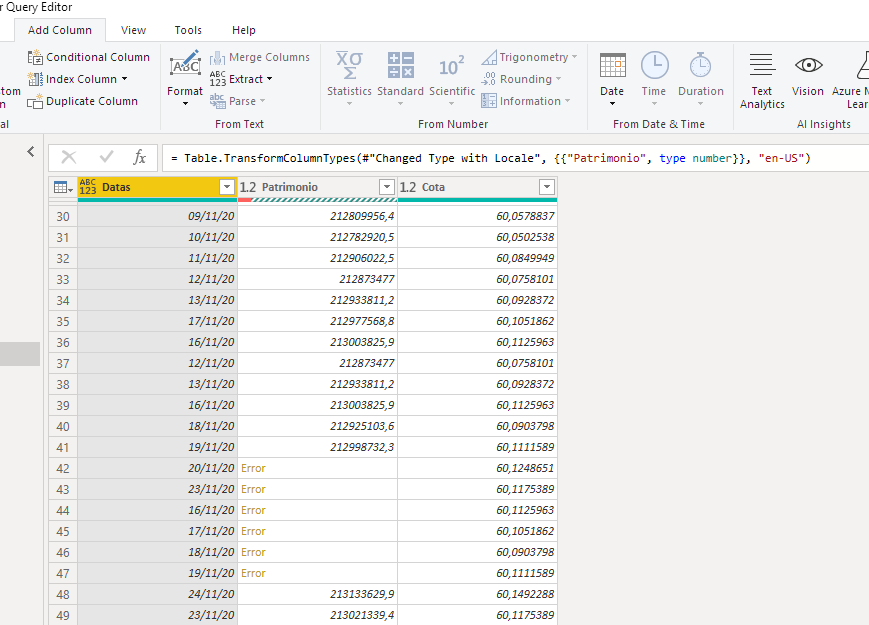This screenshot has height=625, width=869.
Task: Open the Cota column filter dropdown
Action: click(x=546, y=187)
